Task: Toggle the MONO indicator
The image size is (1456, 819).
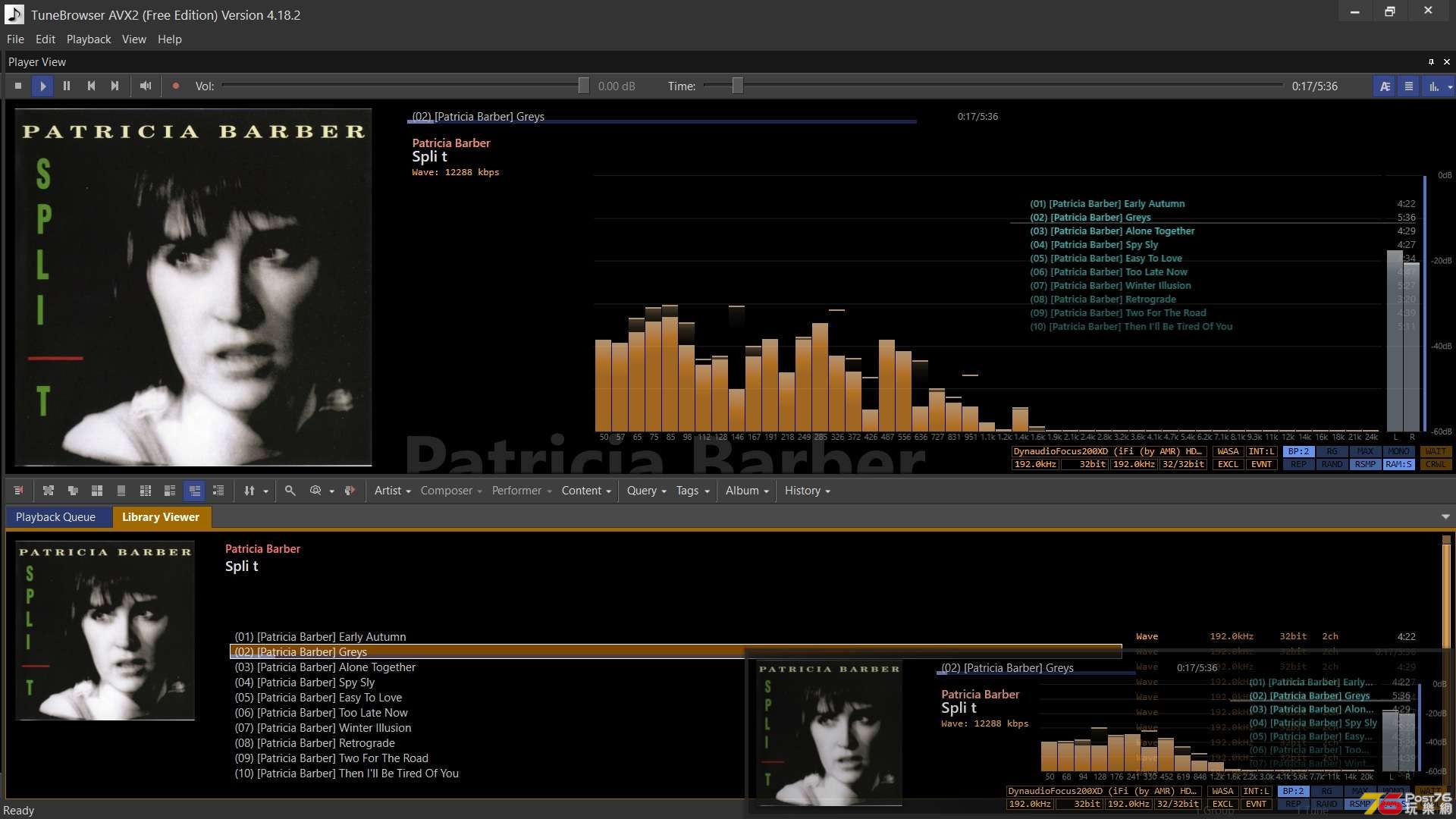Action: (x=1398, y=451)
